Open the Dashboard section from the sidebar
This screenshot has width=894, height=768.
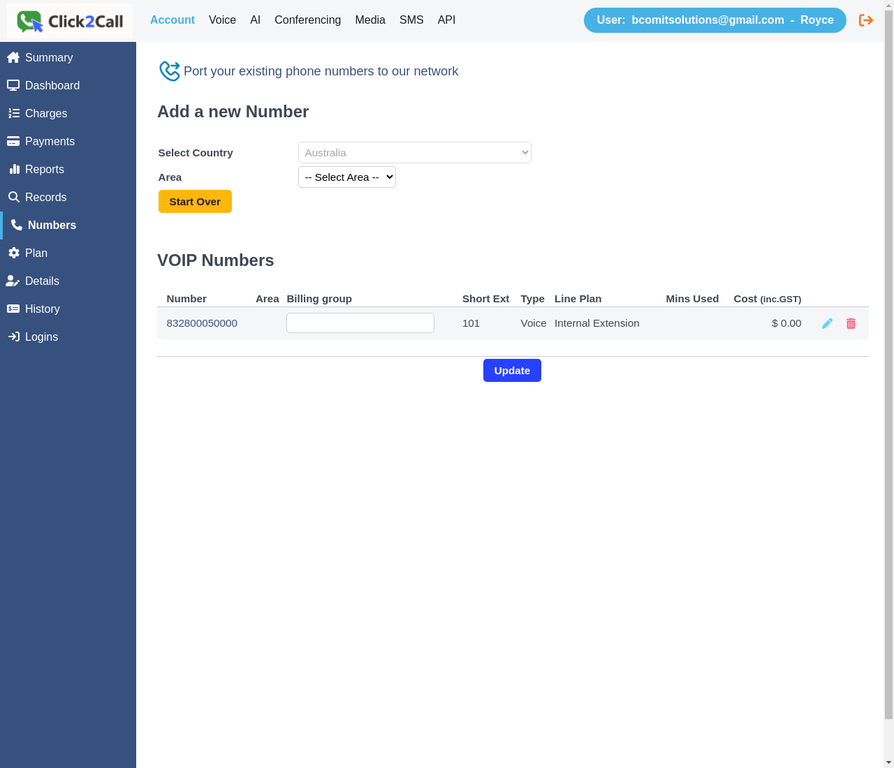[51, 85]
